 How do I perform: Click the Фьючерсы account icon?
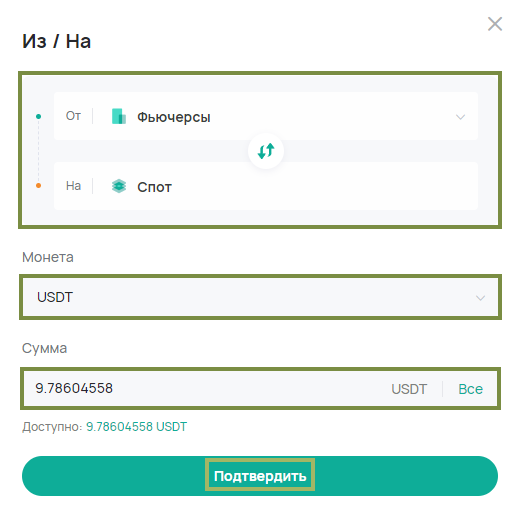[119, 116]
